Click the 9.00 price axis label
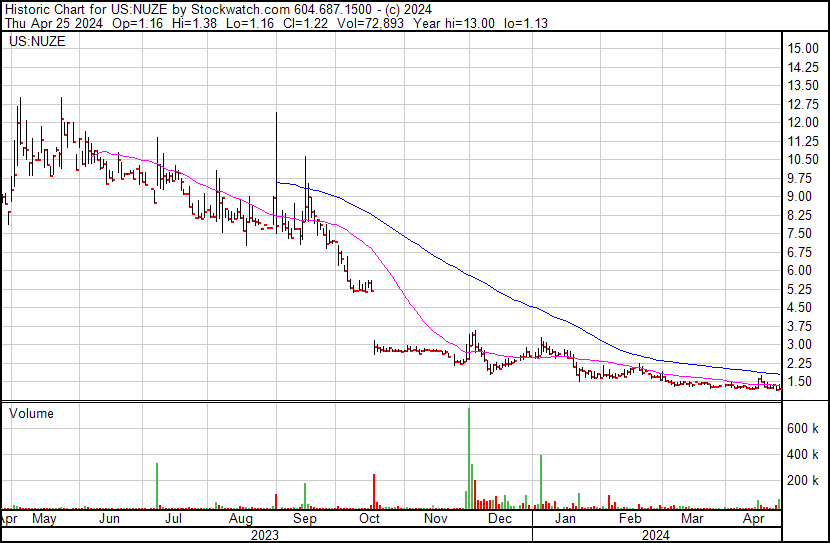The width and height of the screenshot is (830, 543). coord(799,197)
